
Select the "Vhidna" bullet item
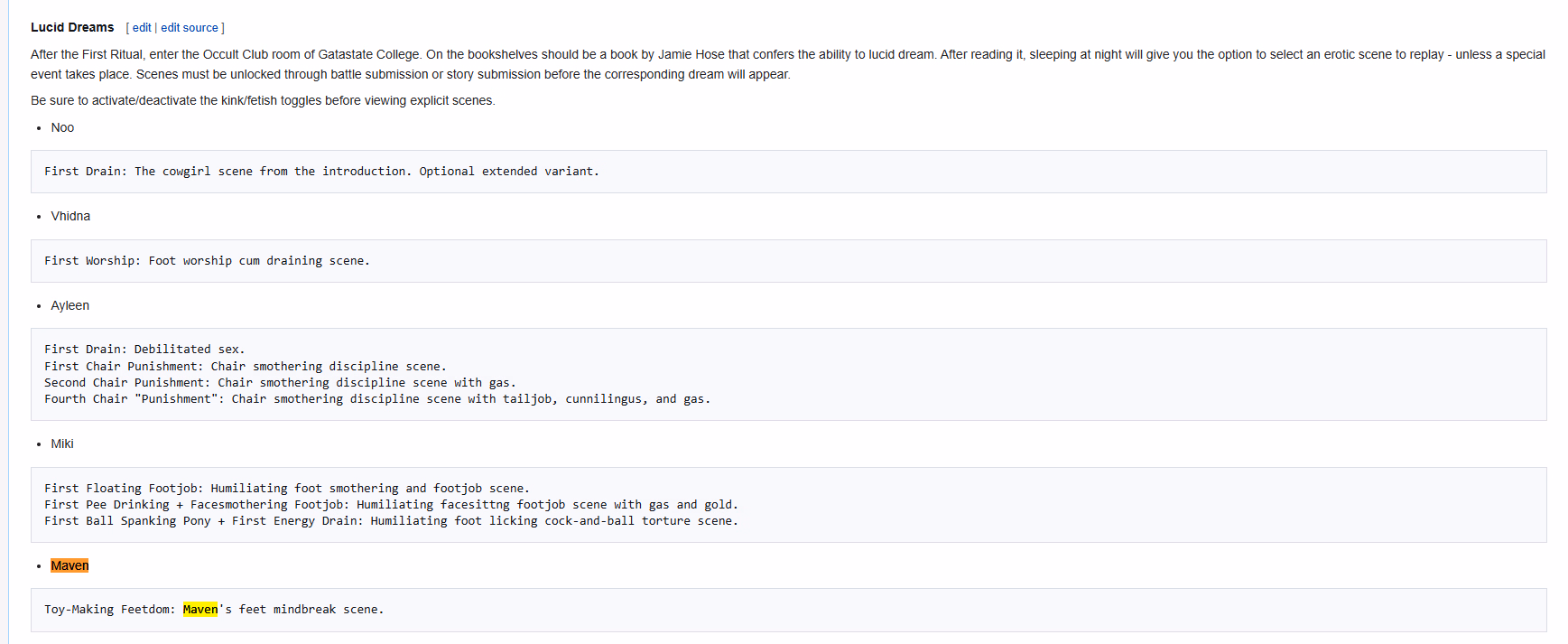[x=70, y=216]
